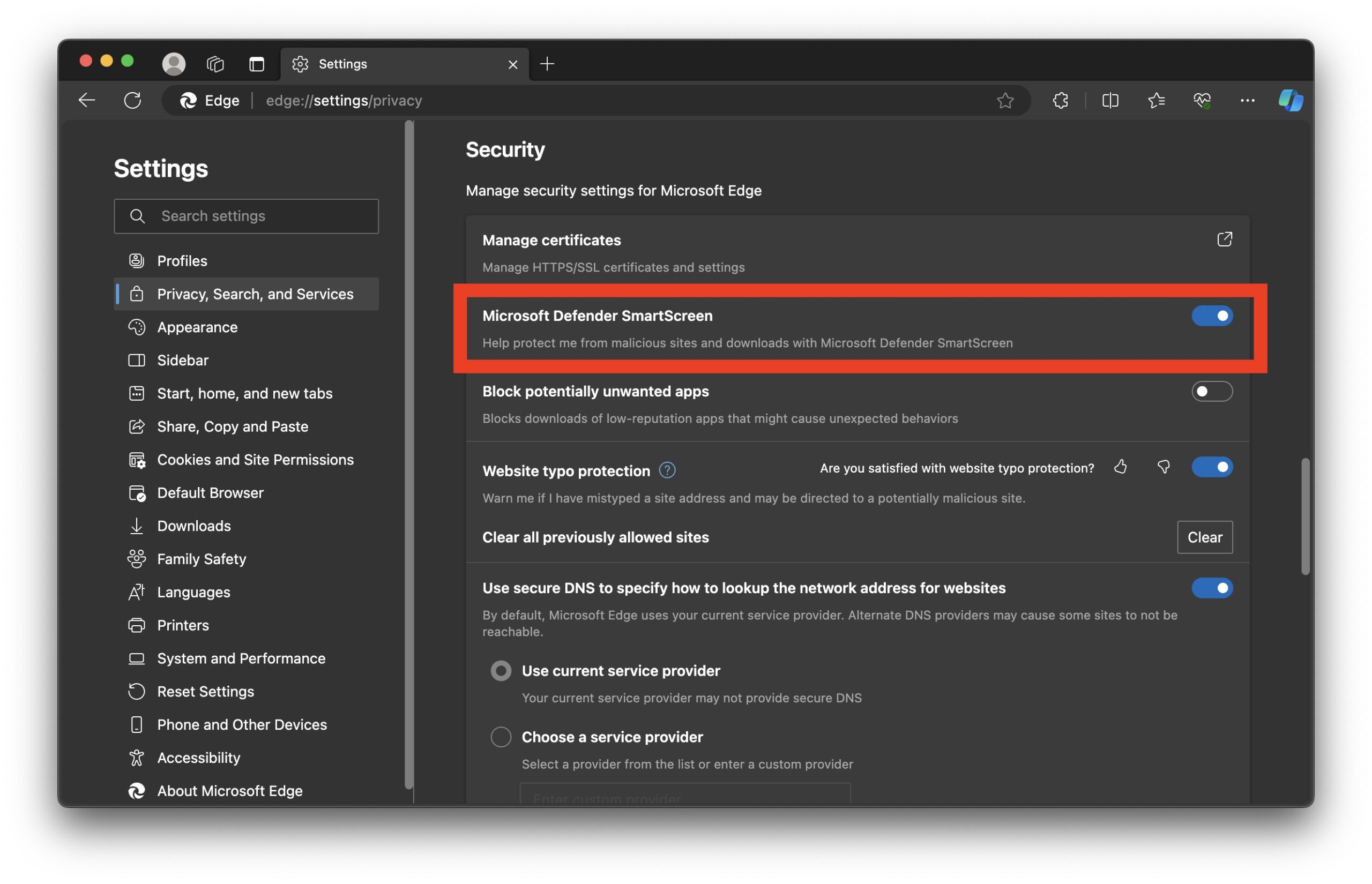The width and height of the screenshot is (1372, 884).
Task: Open Manage certificates
Action: pos(1225,239)
